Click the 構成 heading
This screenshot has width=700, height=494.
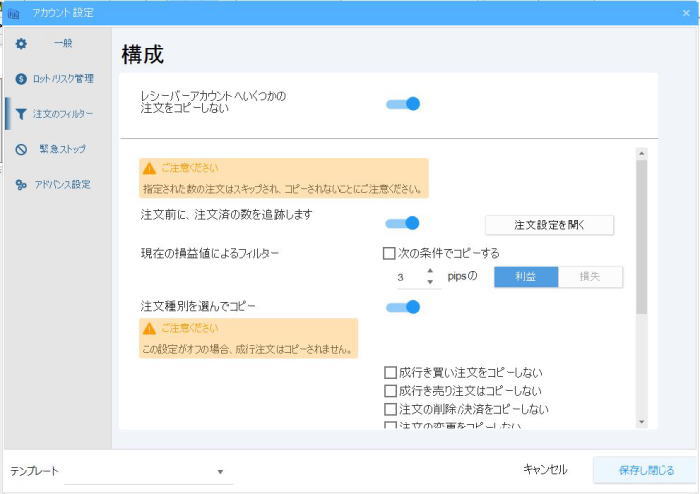pos(143,55)
